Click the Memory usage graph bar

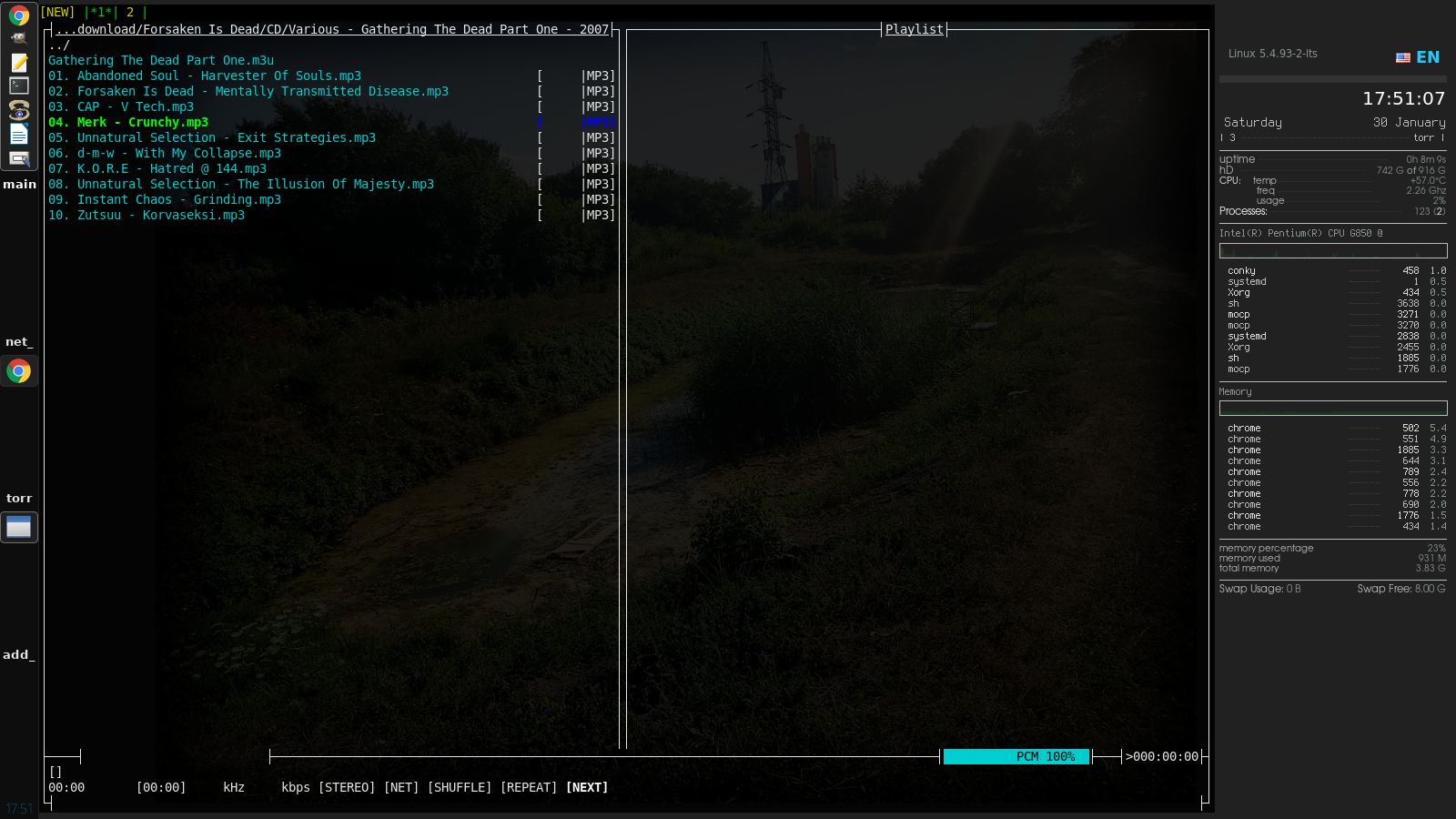[x=1333, y=409]
